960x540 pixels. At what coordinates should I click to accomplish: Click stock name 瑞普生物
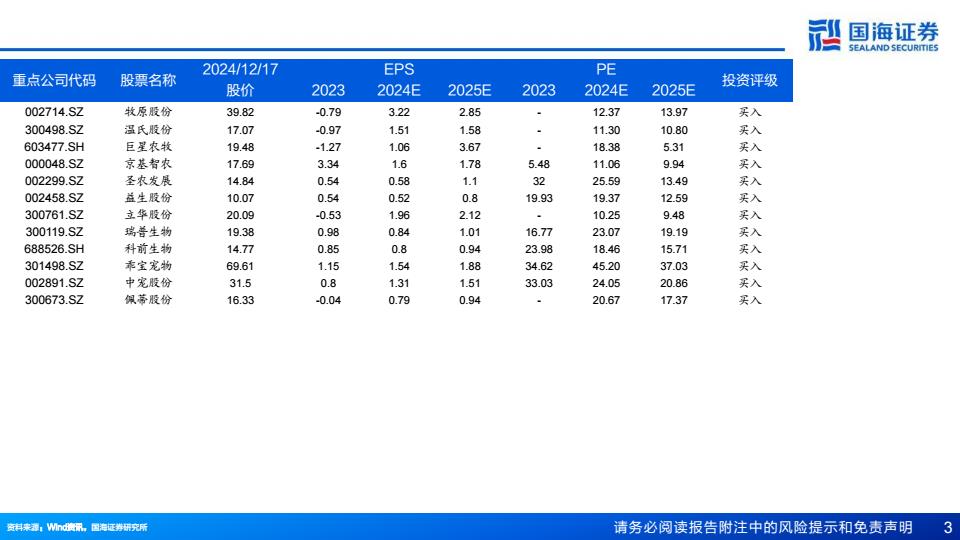coord(148,232)
